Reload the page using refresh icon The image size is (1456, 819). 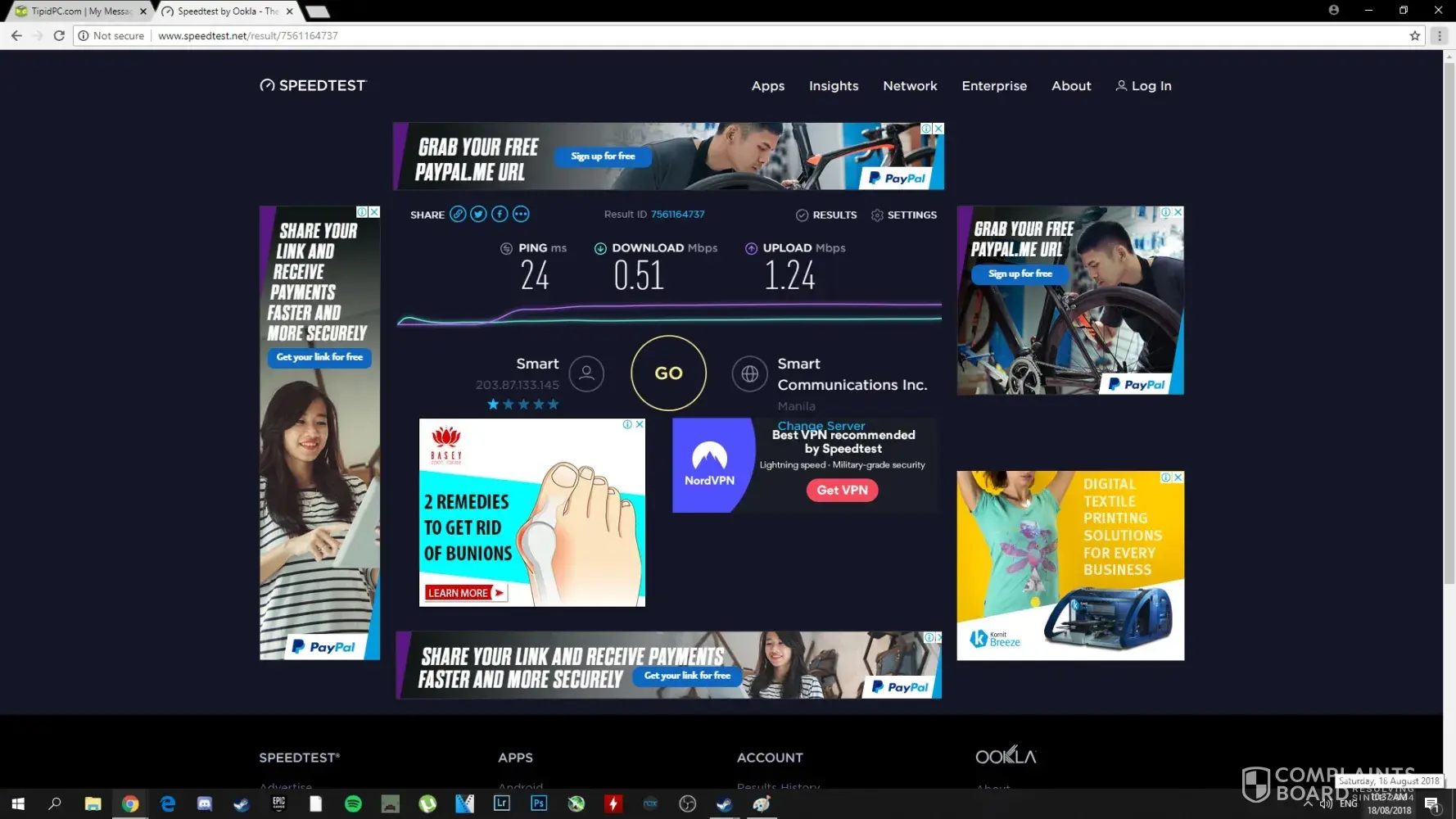click(x=59, y=36)
